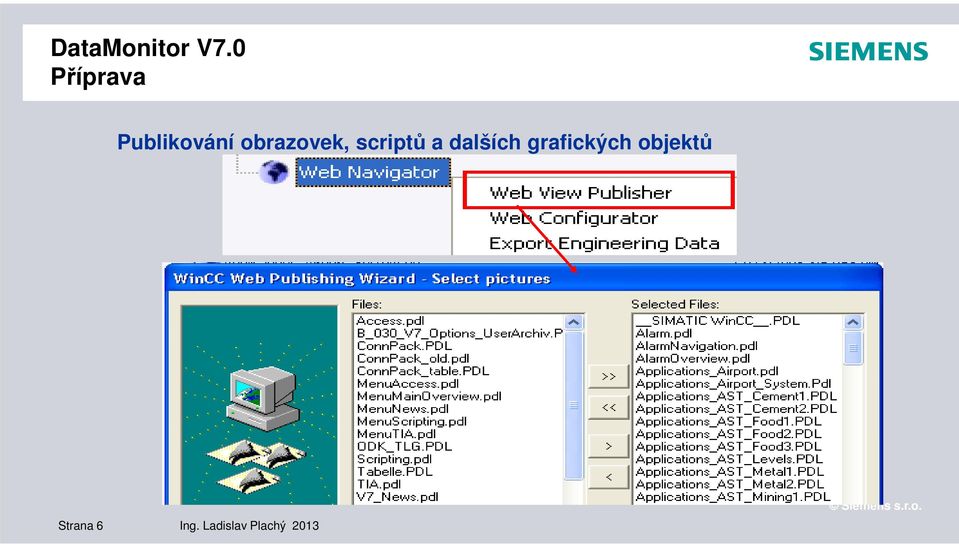Viewport: 959px width, 545px height.
Task: Select Applications_AST_Cement2.PDL entry
Action: point(736,409)
